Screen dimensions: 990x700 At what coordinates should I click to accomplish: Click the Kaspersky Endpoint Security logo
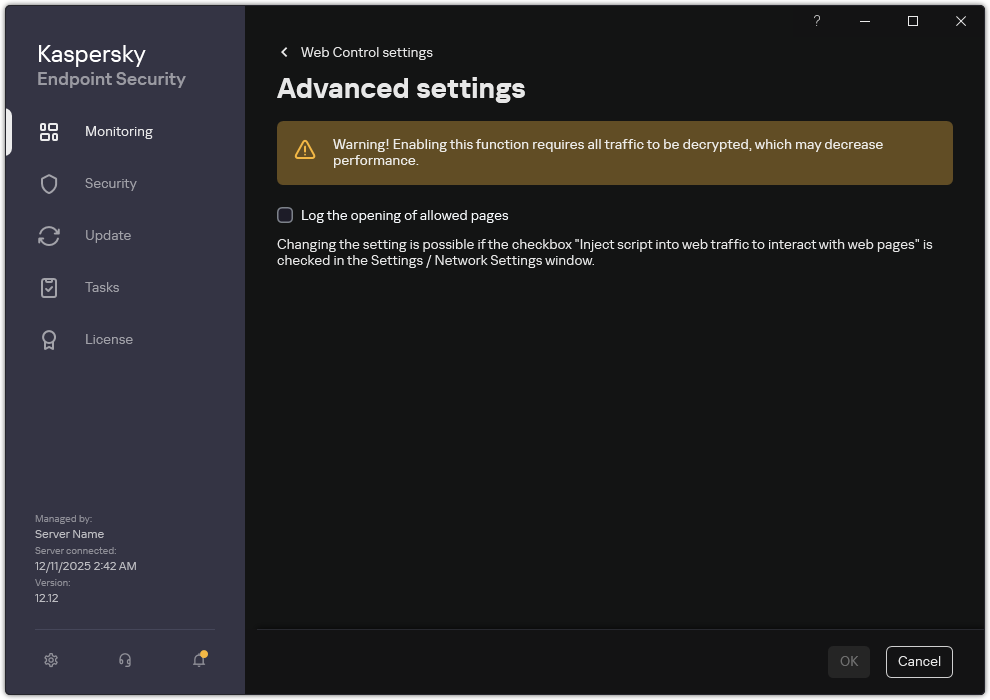[x=110, y=64]
